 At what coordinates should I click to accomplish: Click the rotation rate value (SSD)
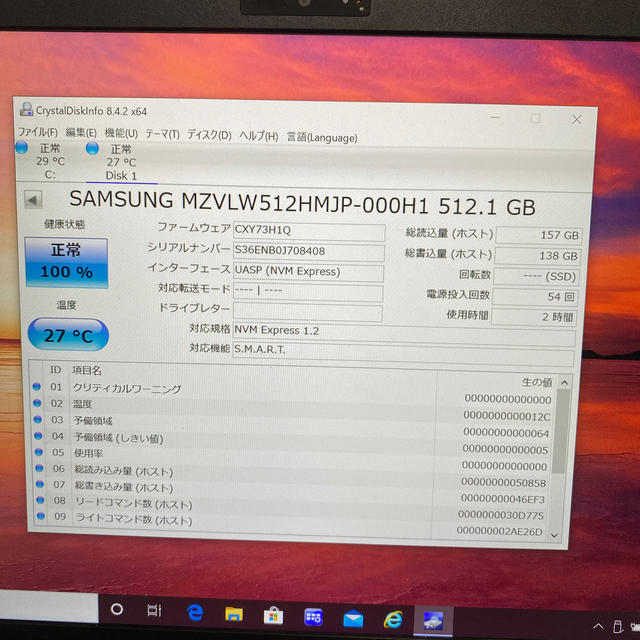click(x=536, y=277)
